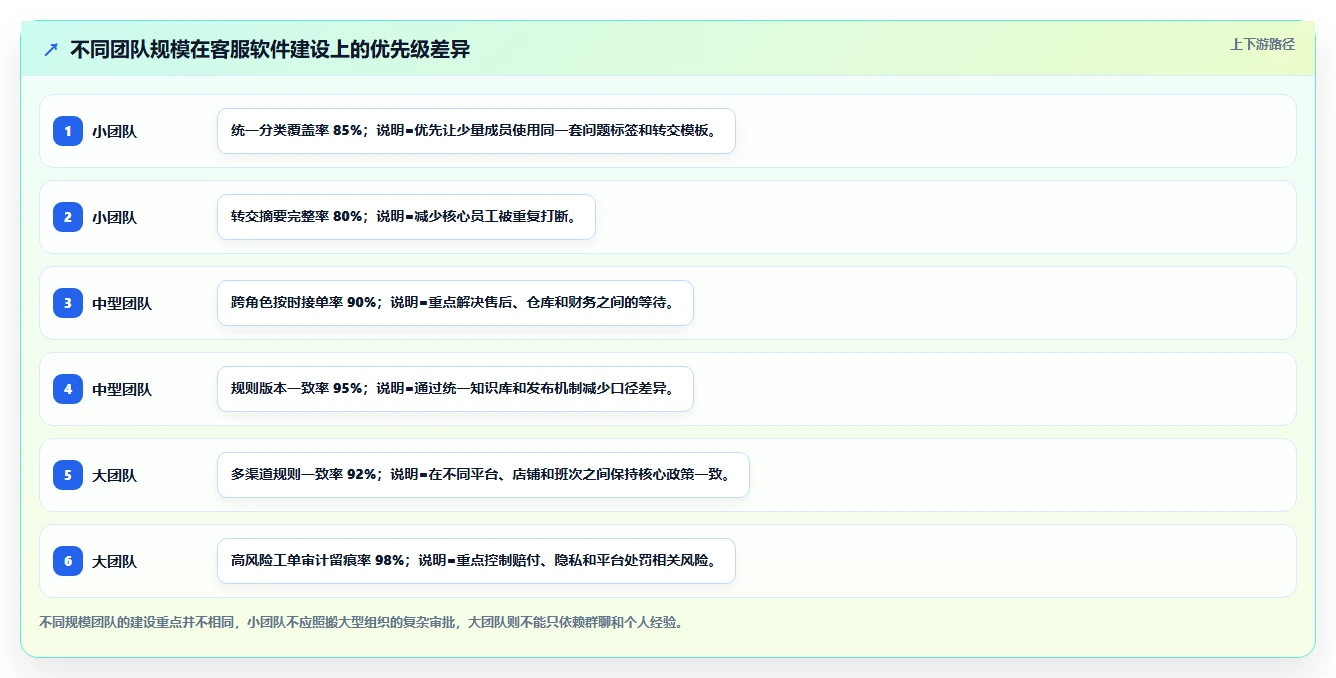Screen dimensions: 1336x678
Task: Click the number 4 badge
Action: [x=68, y=389]
